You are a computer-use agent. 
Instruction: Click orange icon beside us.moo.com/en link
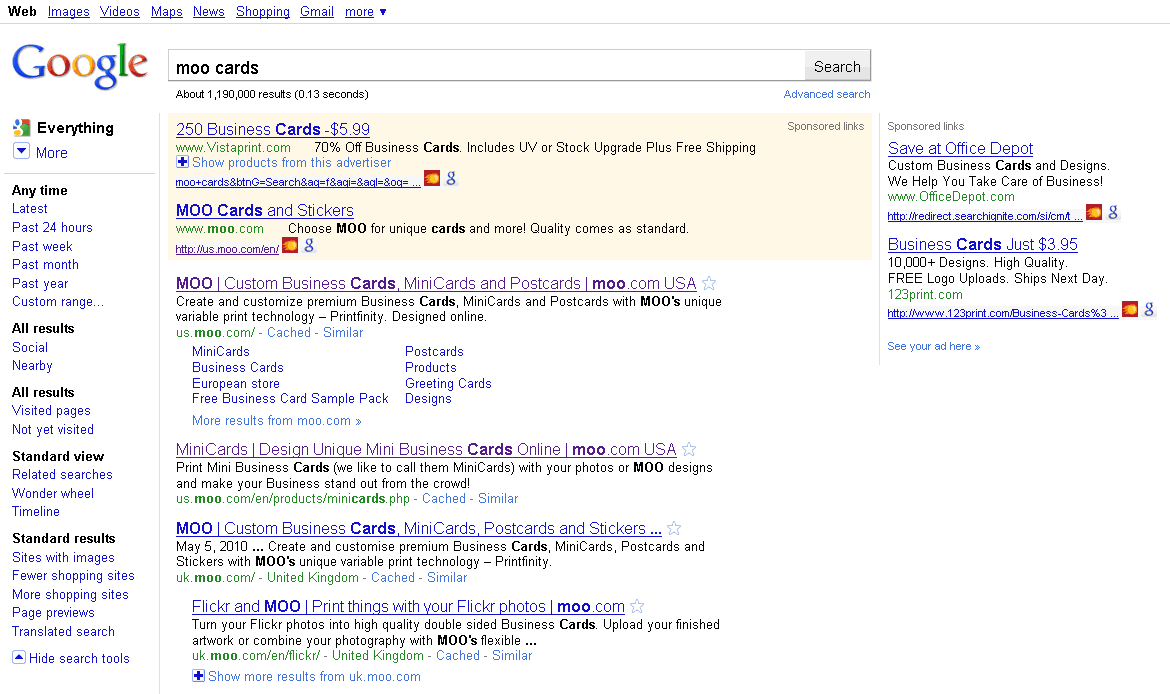(290, 246)
